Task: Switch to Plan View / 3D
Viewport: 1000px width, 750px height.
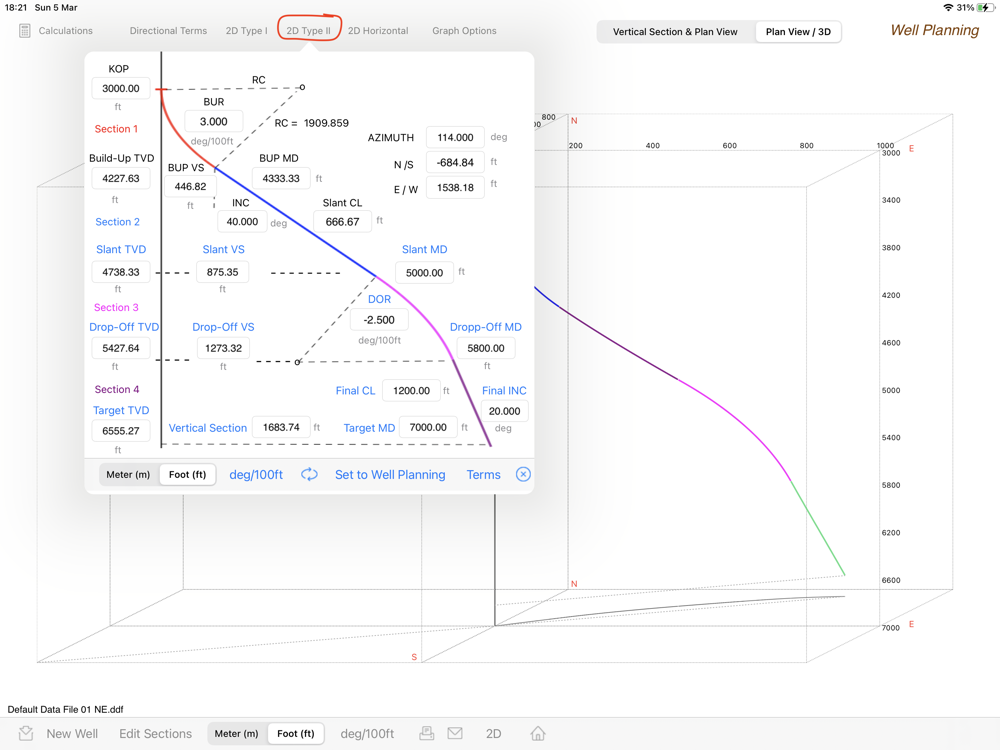Action: [x=798, y=32]
